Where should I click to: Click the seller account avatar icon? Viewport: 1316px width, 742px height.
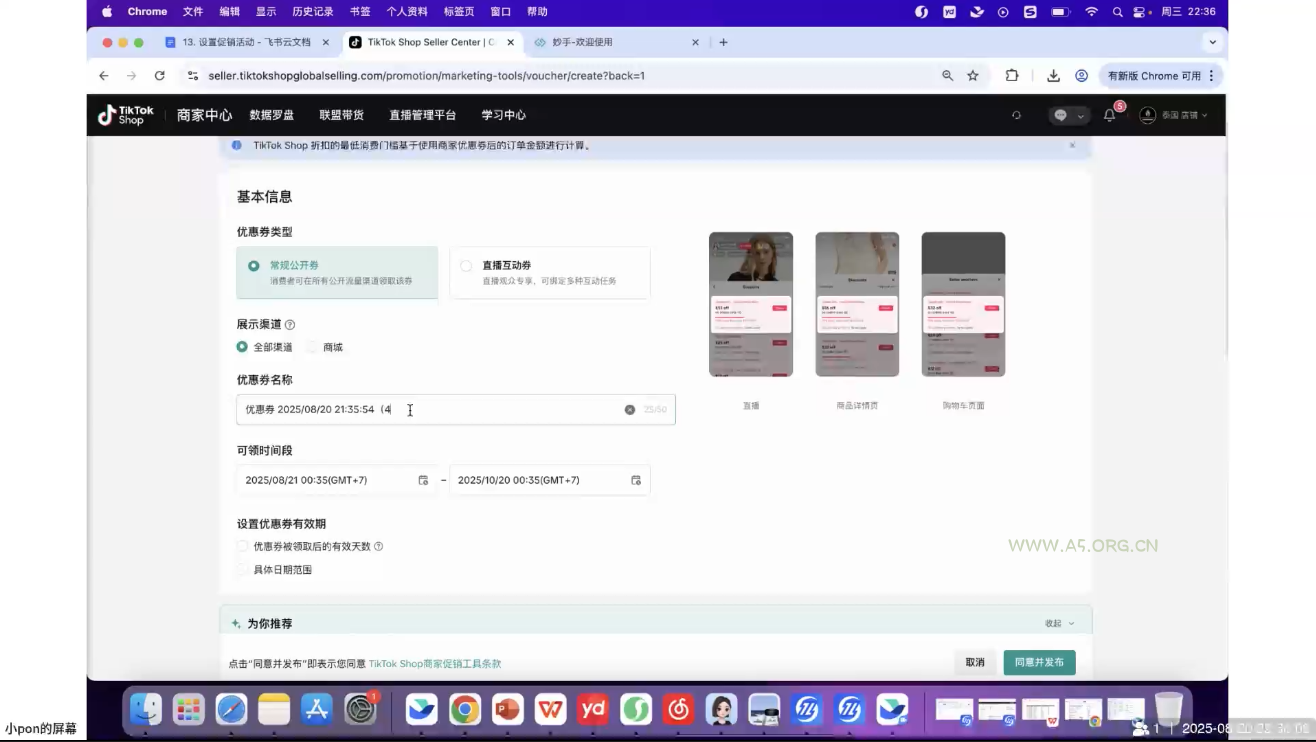(1147, 115)
